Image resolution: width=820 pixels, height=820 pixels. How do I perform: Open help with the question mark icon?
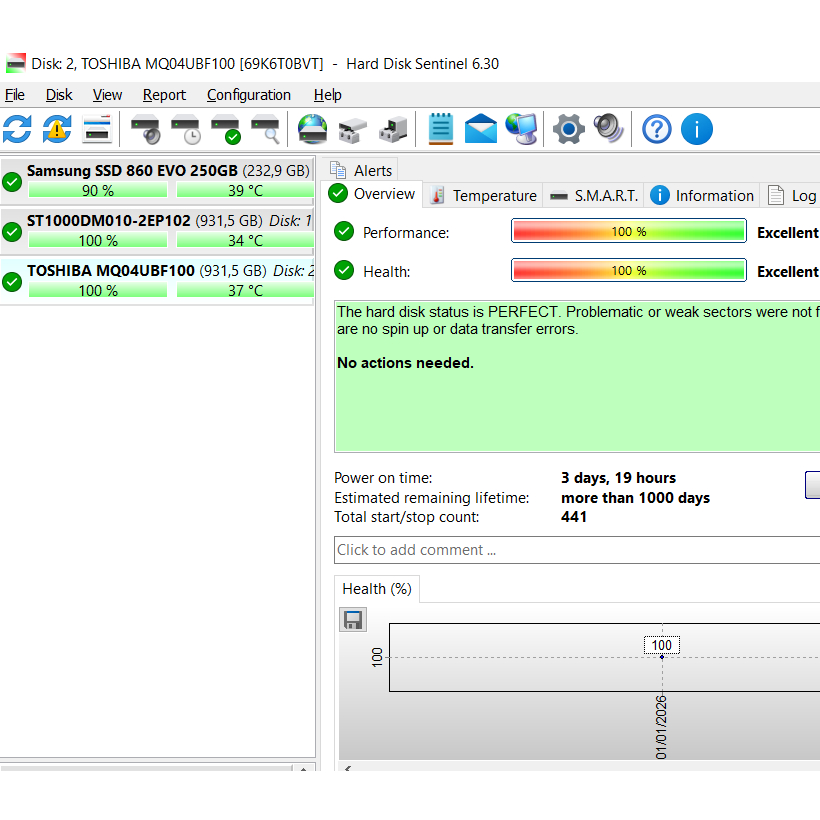pyautogui.click(x=656, y=129)
